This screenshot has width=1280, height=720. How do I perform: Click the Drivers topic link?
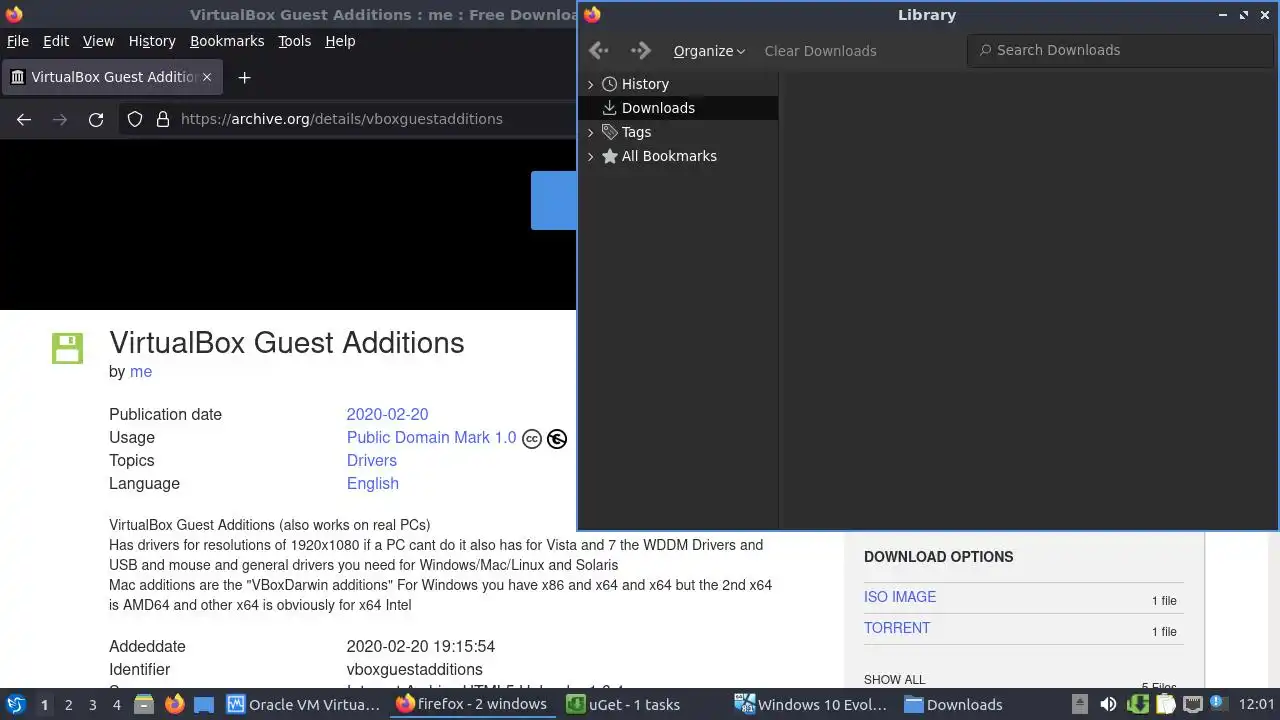click(371, 460)
